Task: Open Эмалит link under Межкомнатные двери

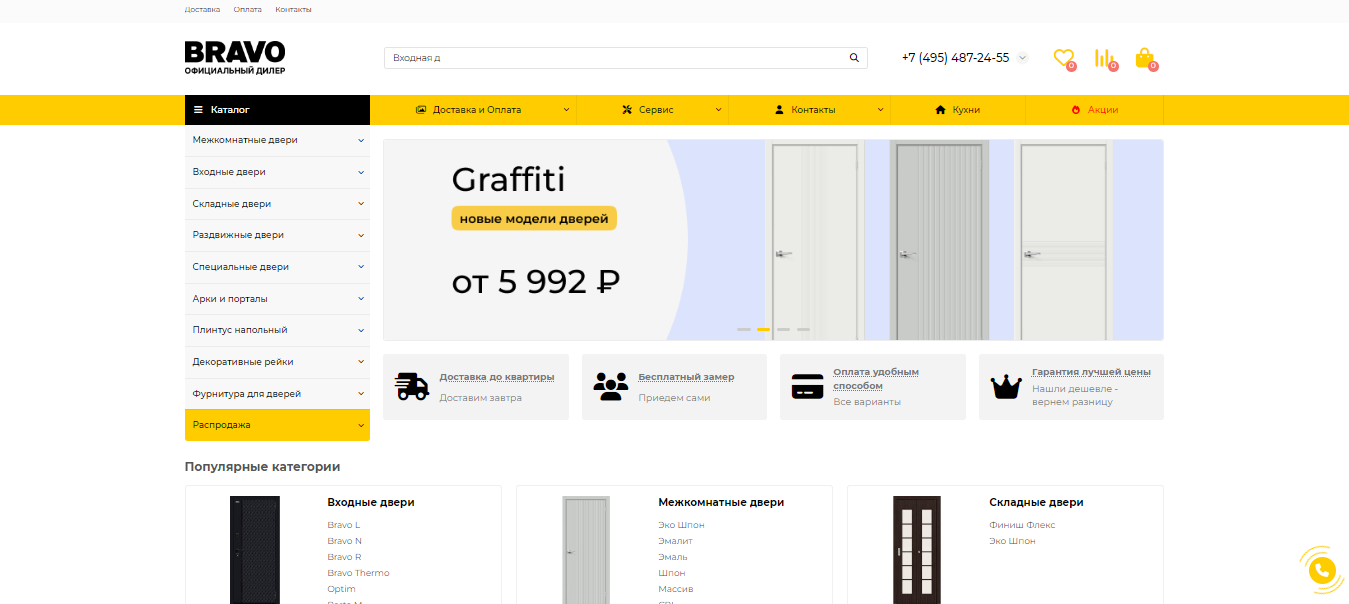Action: (x=675, y=541)
